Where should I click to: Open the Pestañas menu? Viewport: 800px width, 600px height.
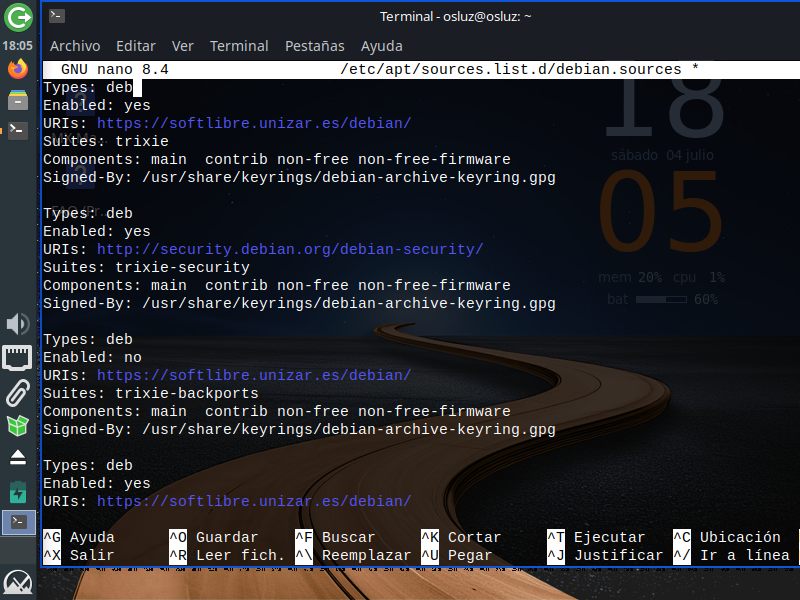[x=315, y=46]
